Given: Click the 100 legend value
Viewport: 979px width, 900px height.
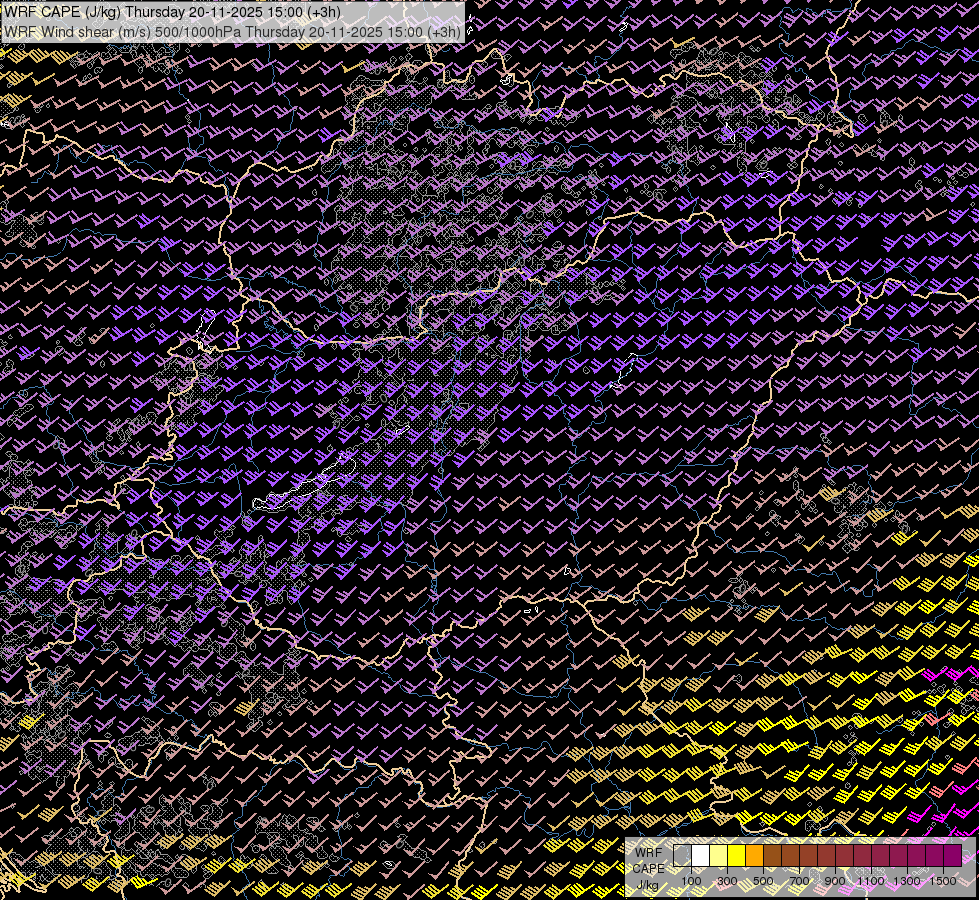Looking at the screenshot, I should [691, 881].
